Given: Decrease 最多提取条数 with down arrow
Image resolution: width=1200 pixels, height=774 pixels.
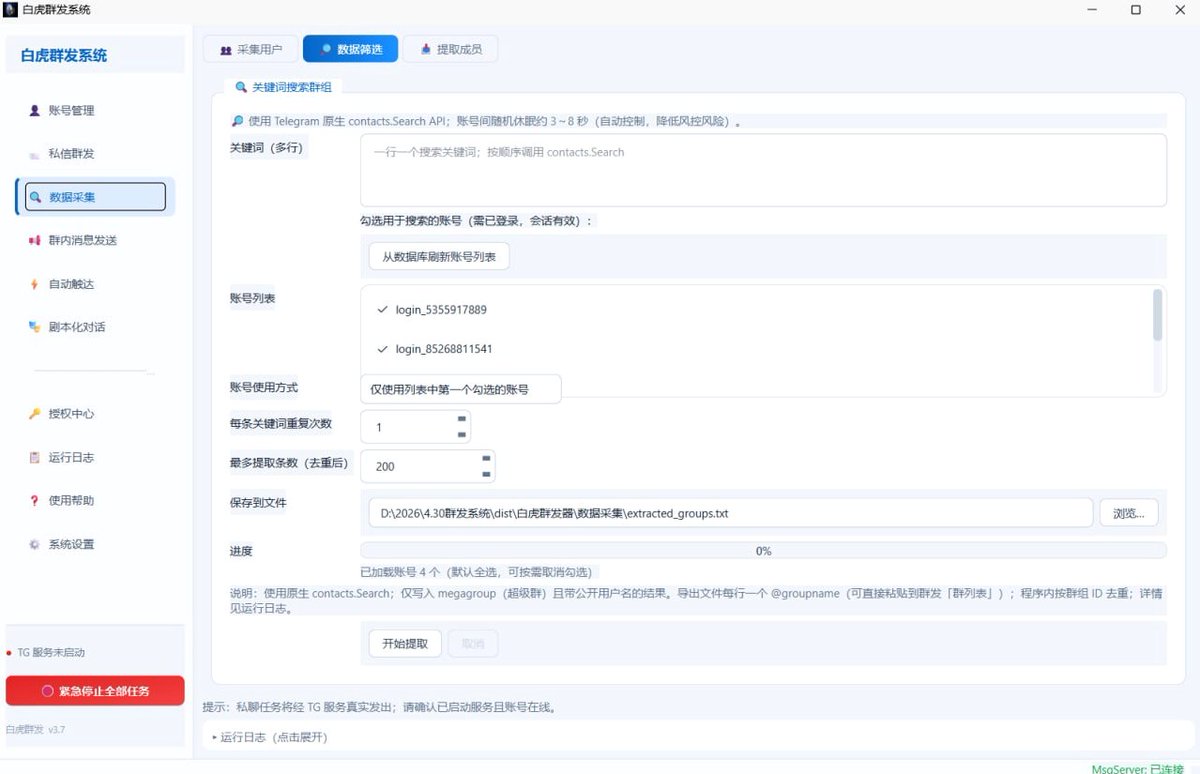Looking at the screenshot, I should tap(486, 474).
